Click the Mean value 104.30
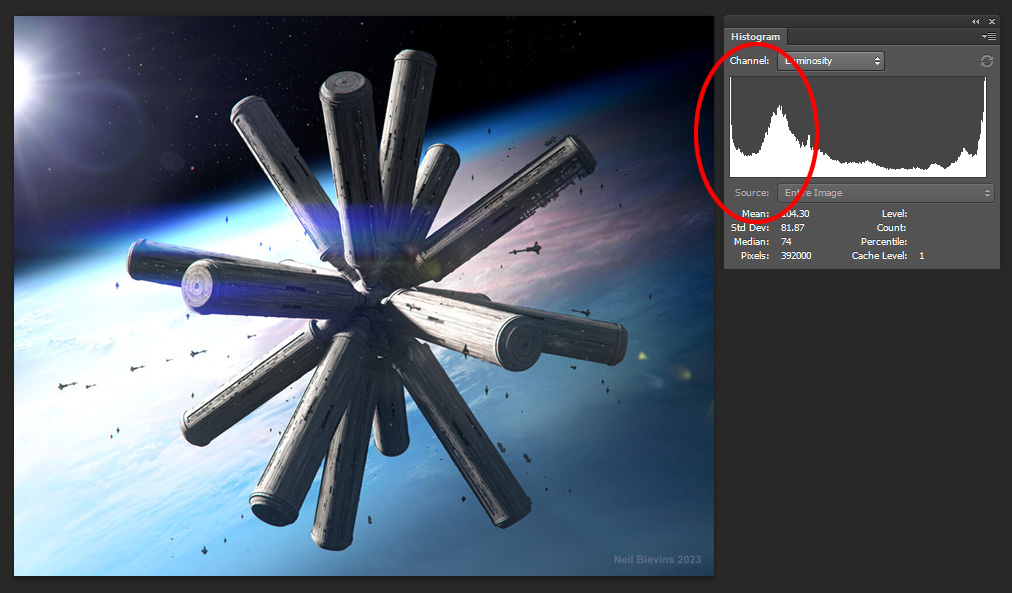The image size is (1012, 593). 795,214
